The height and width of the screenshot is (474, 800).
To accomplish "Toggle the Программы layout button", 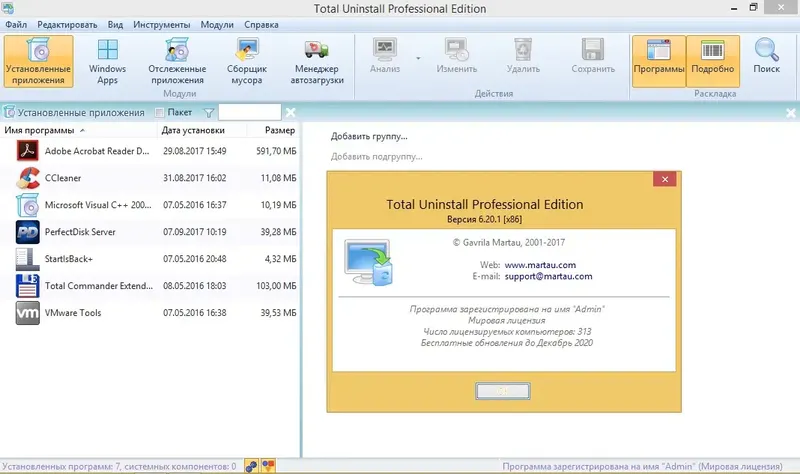I will 659,61.
